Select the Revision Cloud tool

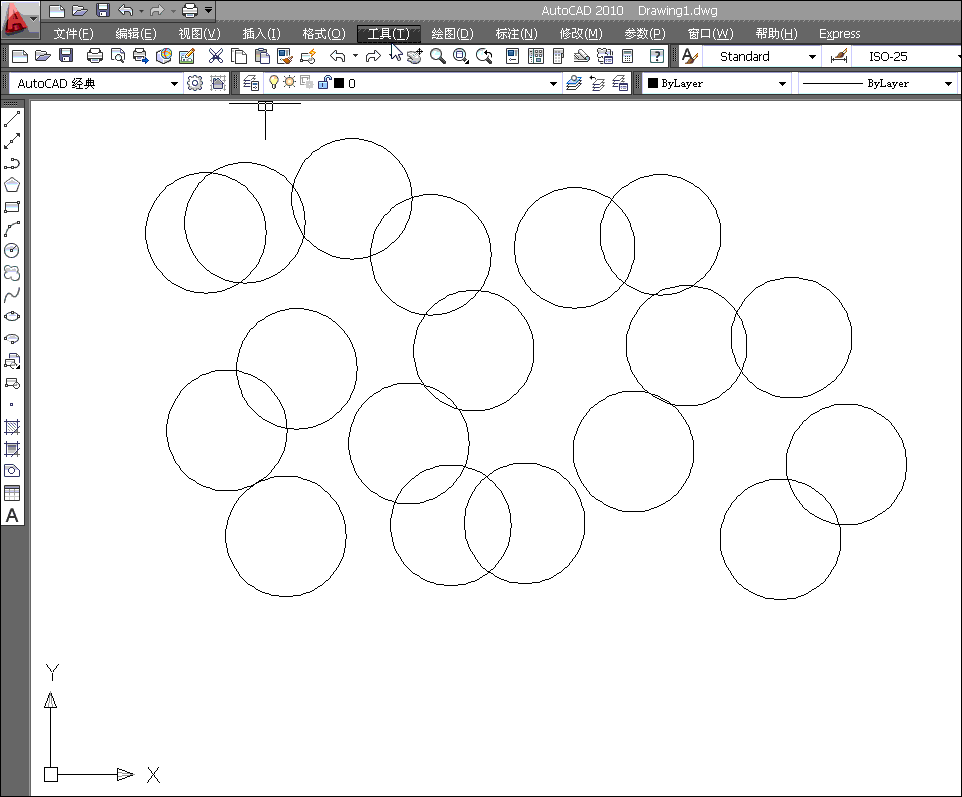[12, 272]
